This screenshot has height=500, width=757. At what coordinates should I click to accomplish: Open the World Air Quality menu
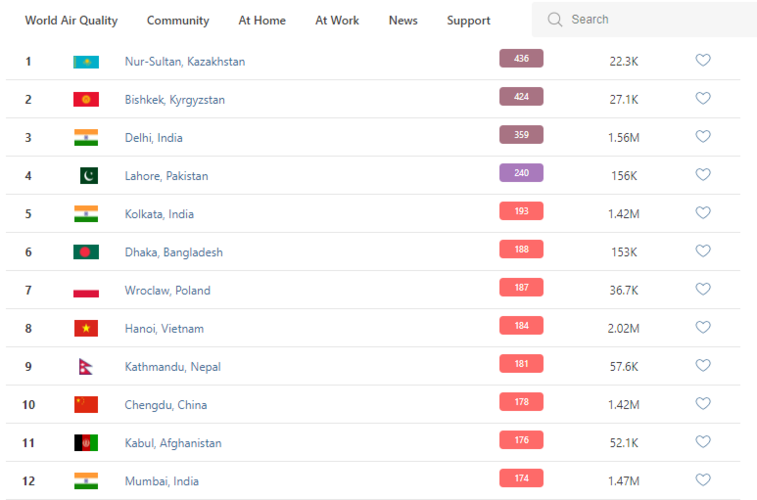pyautogui.click(x=71, y=20)
